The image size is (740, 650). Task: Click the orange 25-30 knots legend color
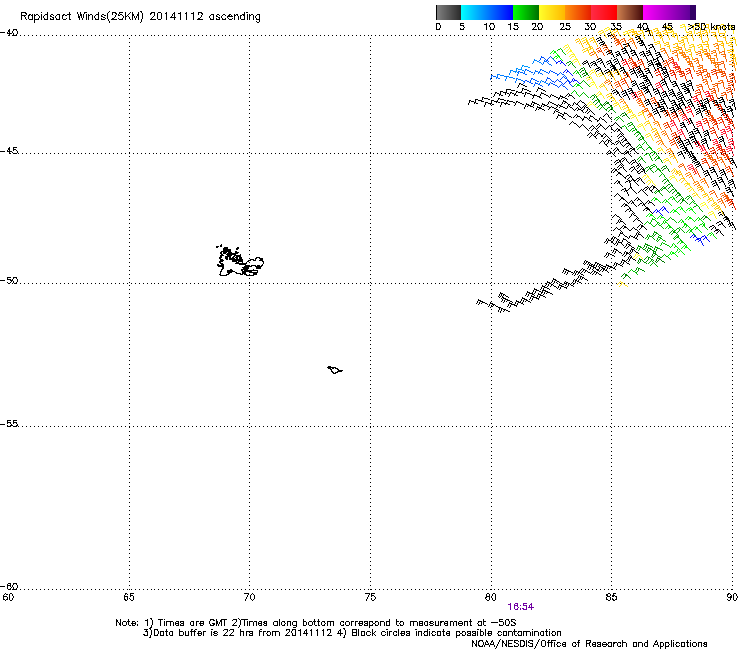coord(578,12)
